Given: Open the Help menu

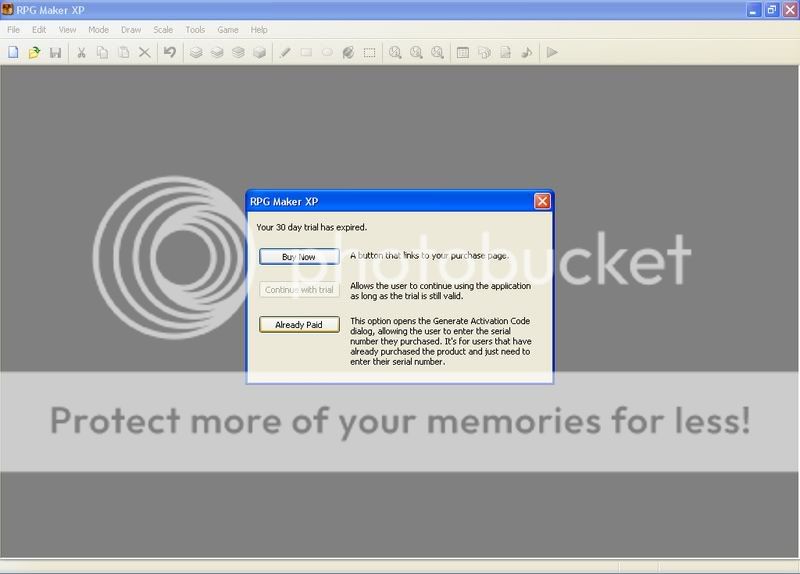Looking at the screenshot, I should (260, 30).
